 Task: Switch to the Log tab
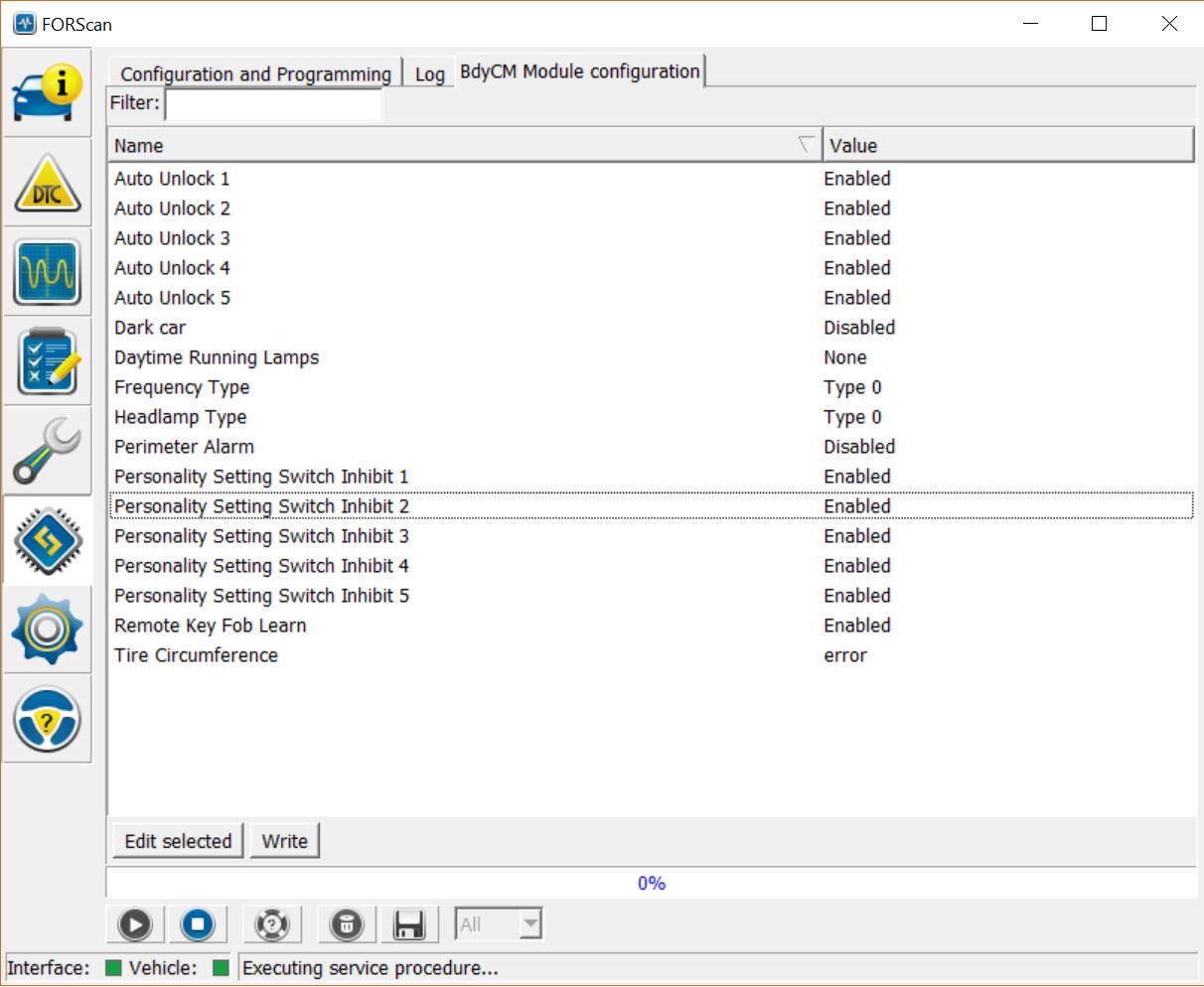(x=430, y=73)
